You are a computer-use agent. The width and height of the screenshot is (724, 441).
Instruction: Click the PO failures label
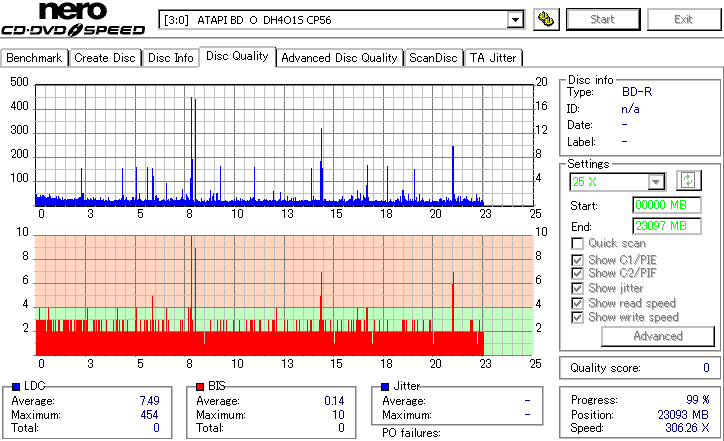(411, 433)
